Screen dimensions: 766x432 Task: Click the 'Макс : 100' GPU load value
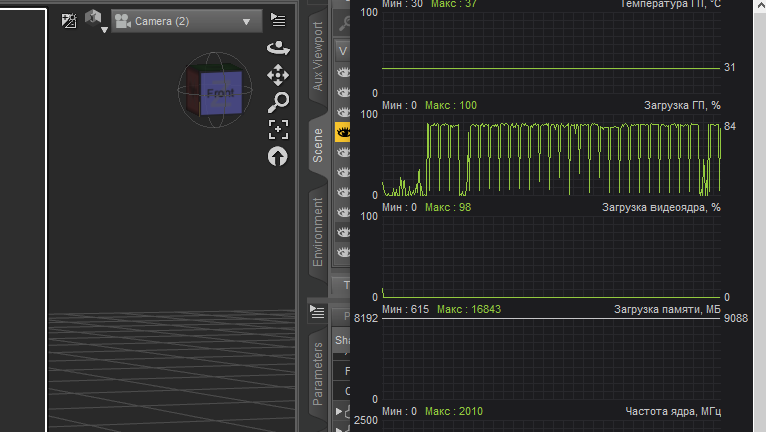pyautogui.click(x=451, y=105)
